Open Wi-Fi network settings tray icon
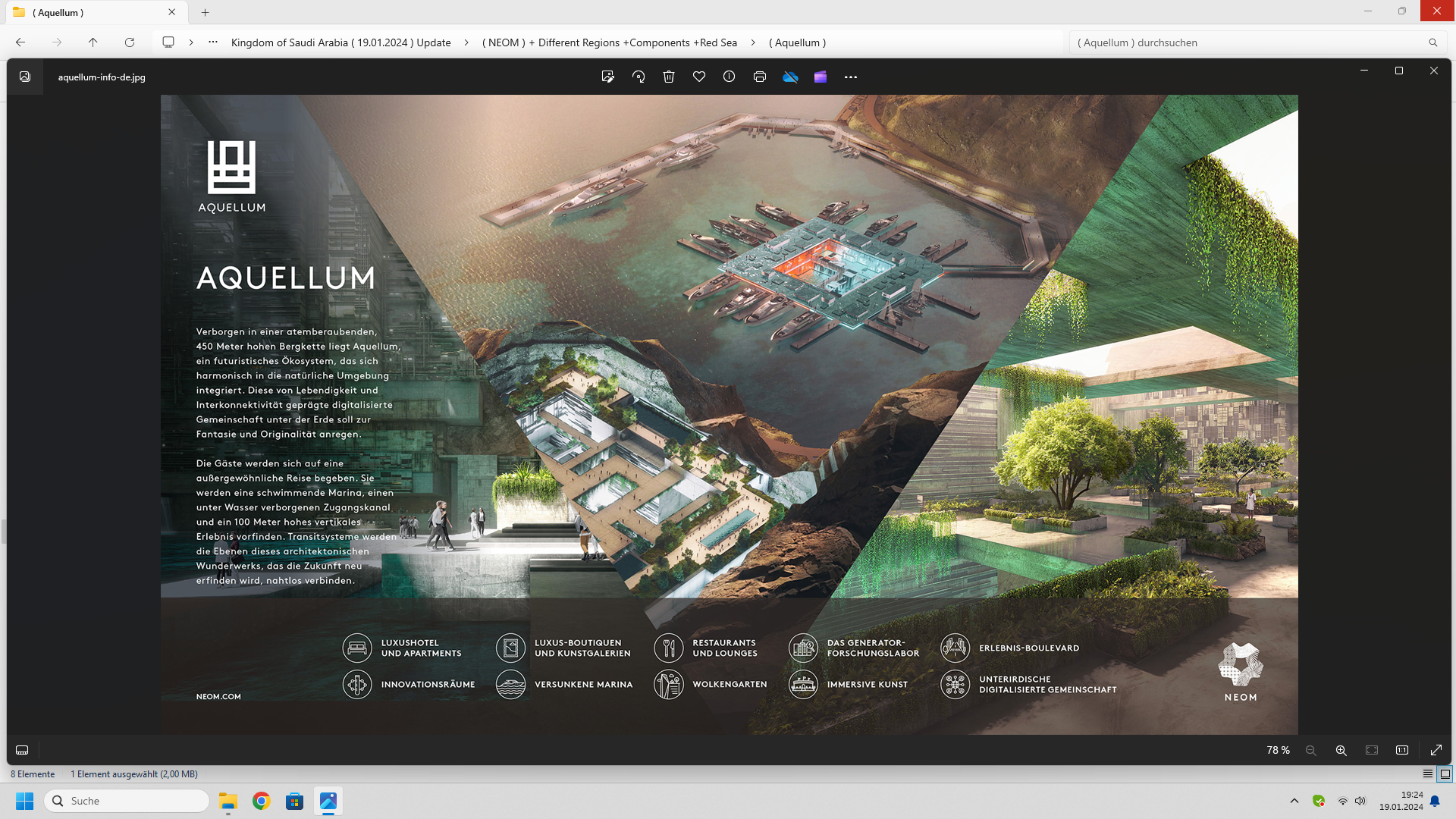Screen dimensions: 1456x819 (x=1342, y=801)
